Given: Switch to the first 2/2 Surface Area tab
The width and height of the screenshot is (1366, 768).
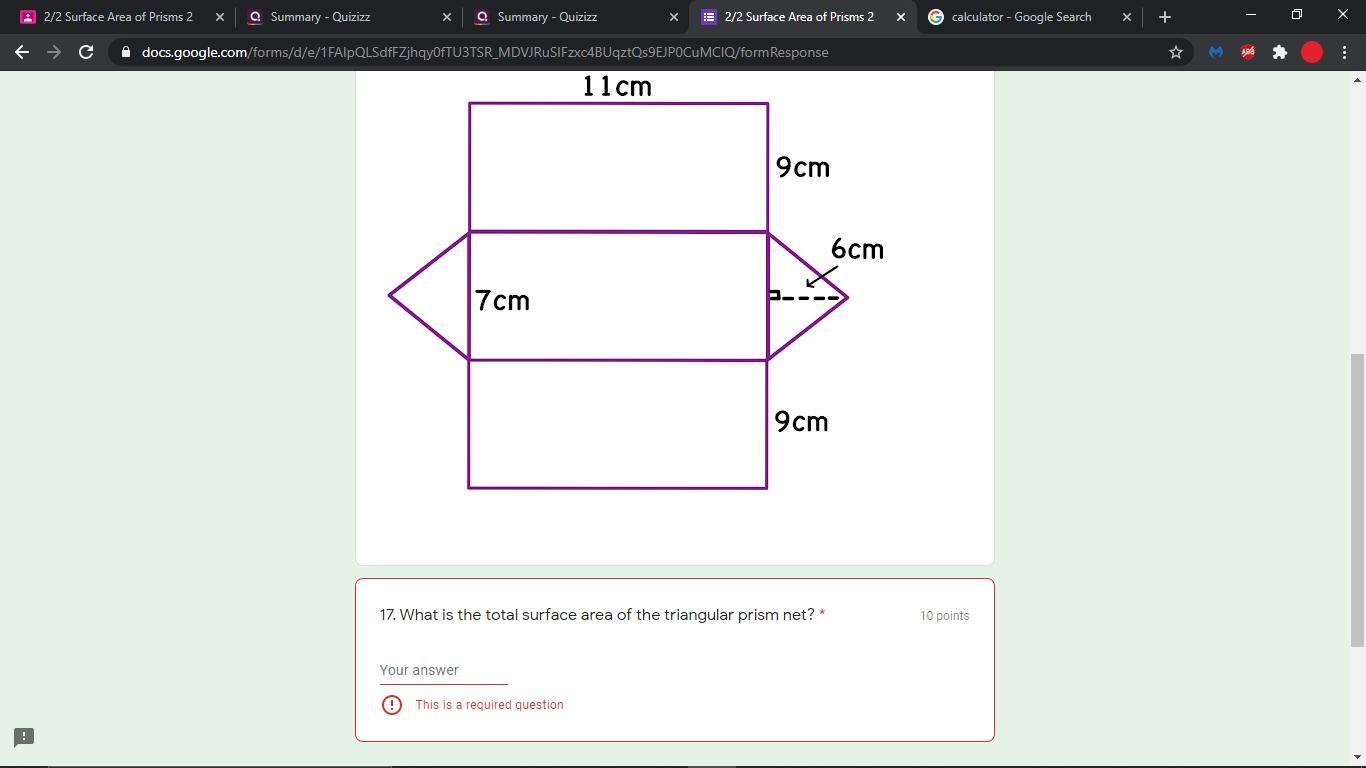Looking at the screenshot, I should point(118,17).
